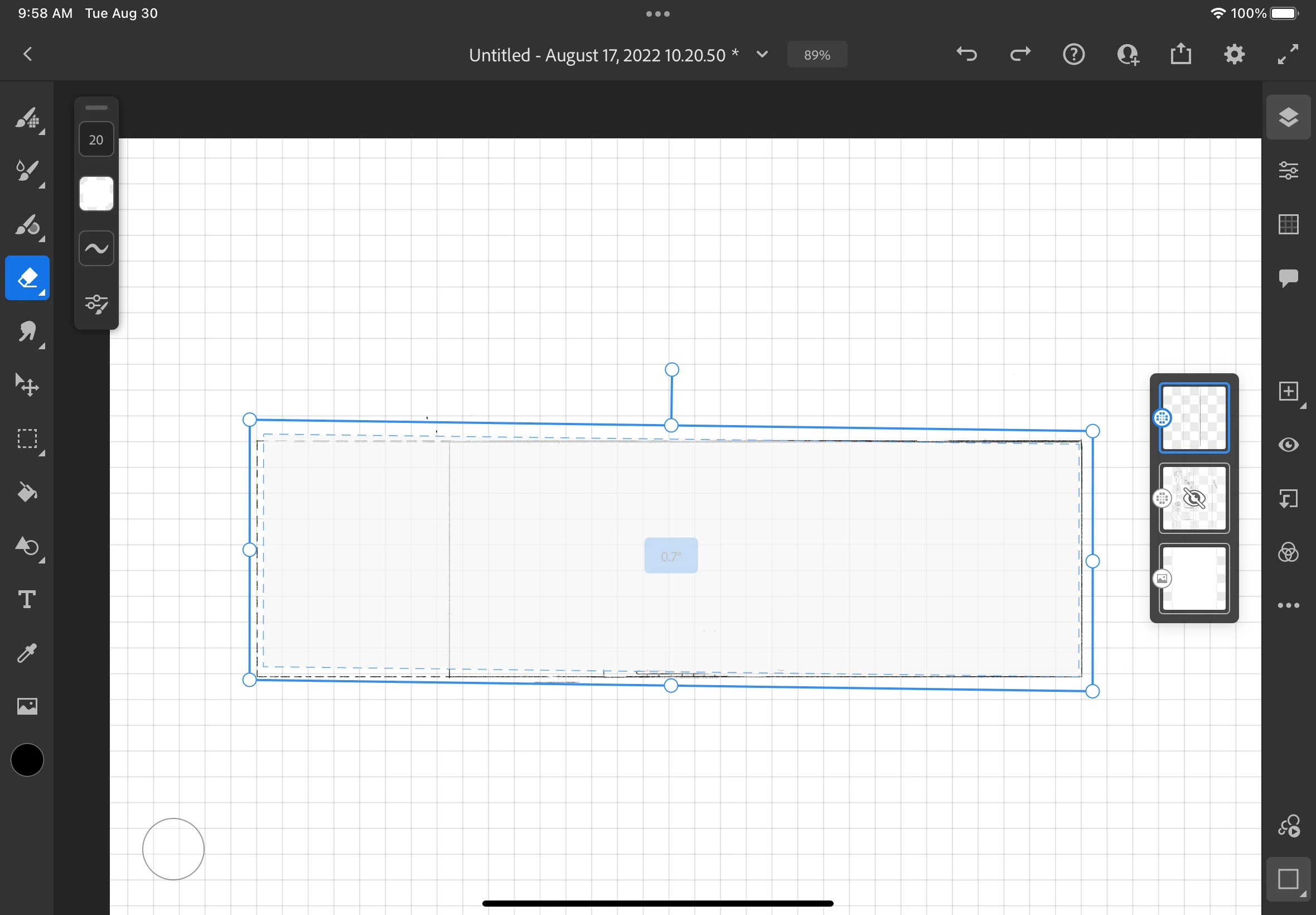Select the Live Brush tool

(27, 171)
